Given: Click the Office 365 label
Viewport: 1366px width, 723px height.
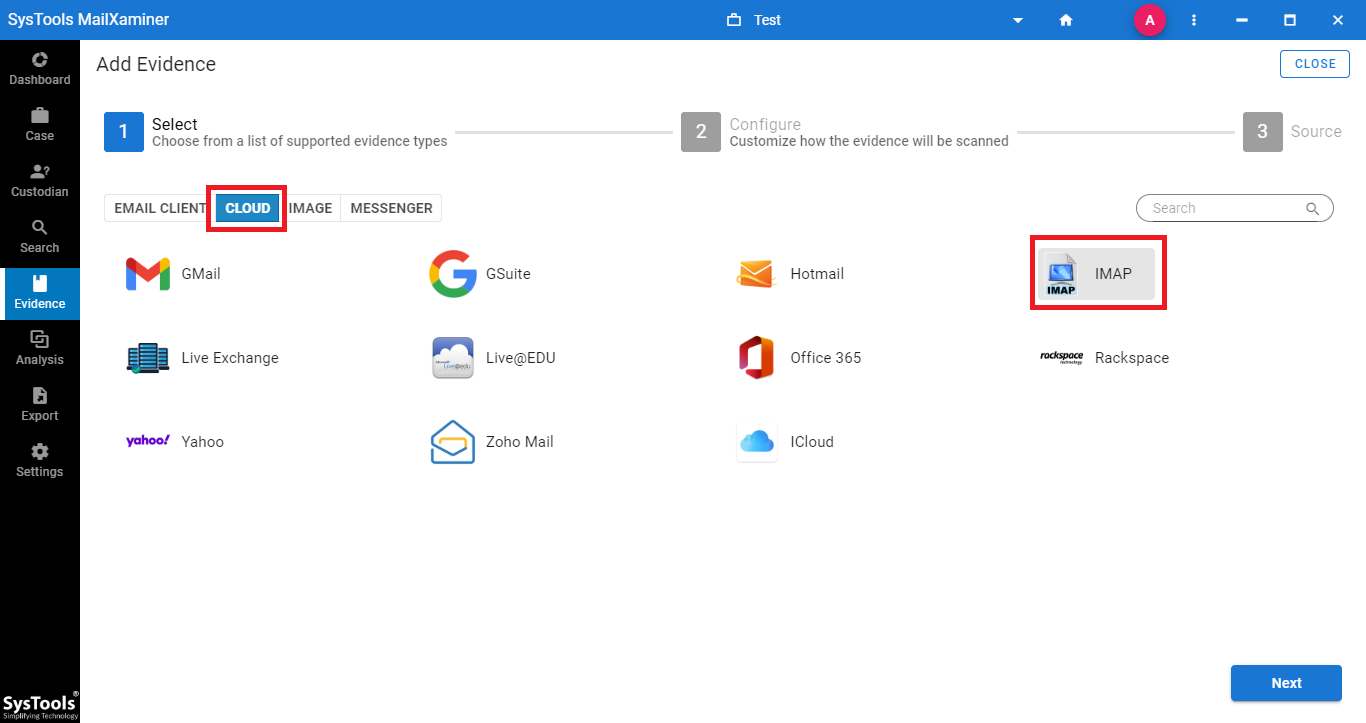Looking at the screenshot, I should point(825,358).
